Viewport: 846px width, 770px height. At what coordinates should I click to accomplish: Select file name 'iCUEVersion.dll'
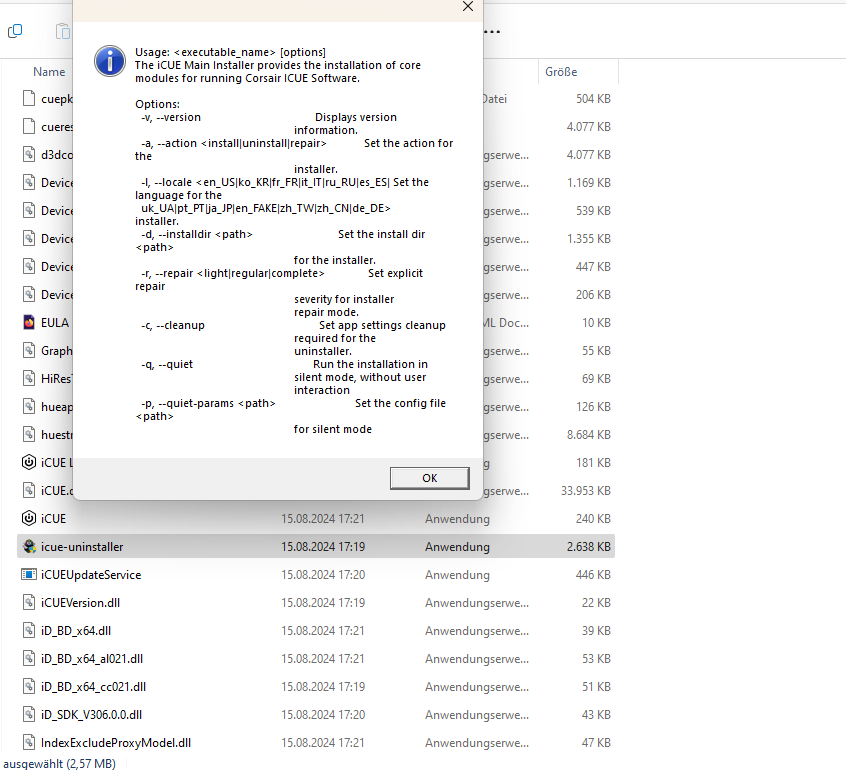[80, 603]
